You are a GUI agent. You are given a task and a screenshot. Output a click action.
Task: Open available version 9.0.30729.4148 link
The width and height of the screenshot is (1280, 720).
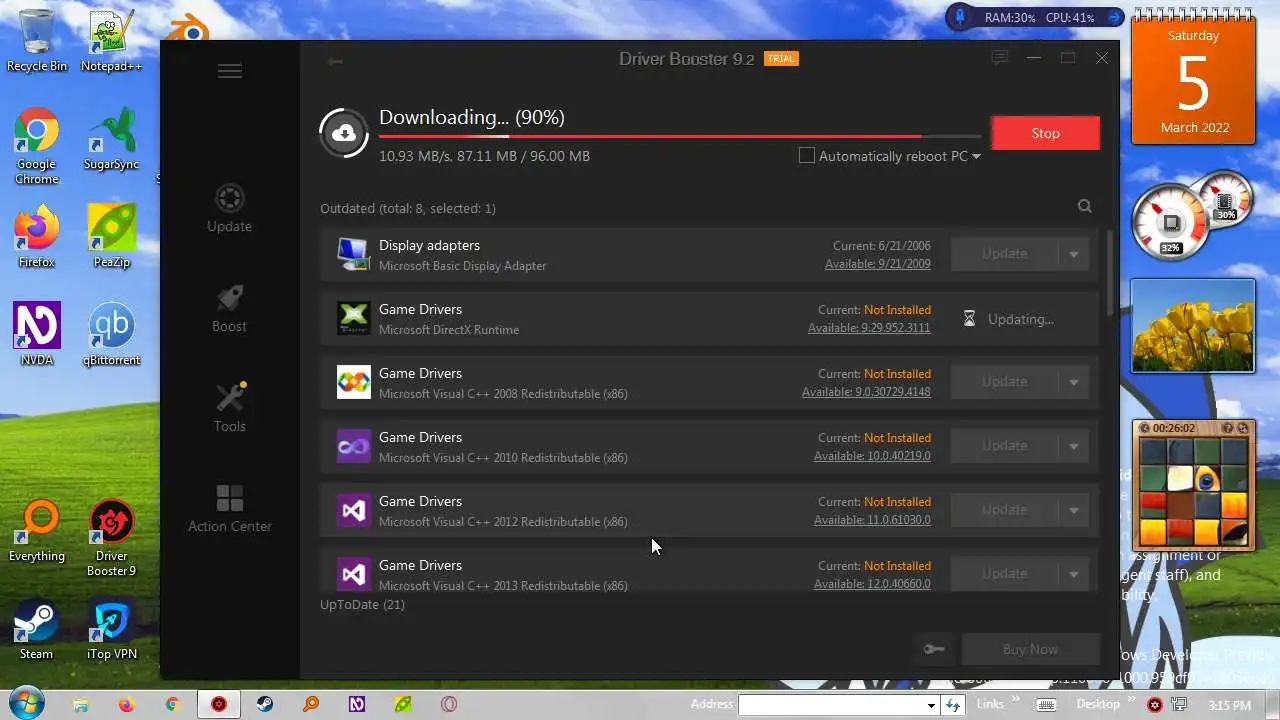[866, 393]
